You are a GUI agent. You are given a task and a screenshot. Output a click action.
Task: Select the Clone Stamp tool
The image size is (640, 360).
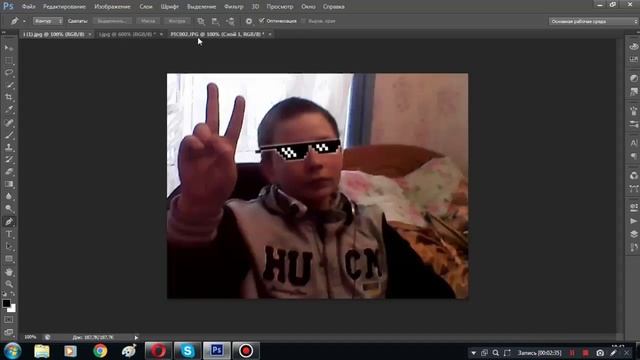pyautogui.click(x=9, y=147)
